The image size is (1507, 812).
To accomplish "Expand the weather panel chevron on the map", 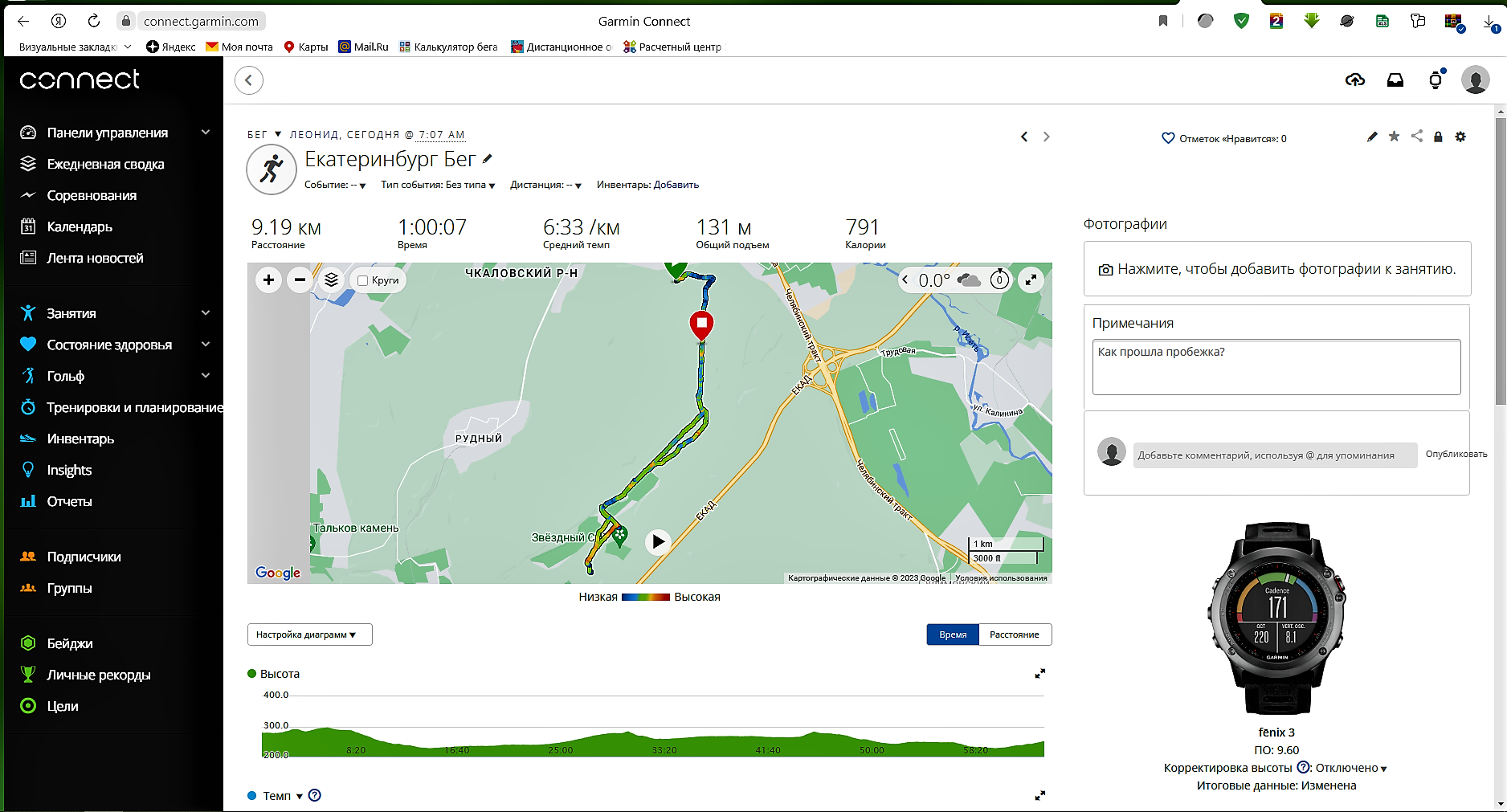I will coord(905,280).
